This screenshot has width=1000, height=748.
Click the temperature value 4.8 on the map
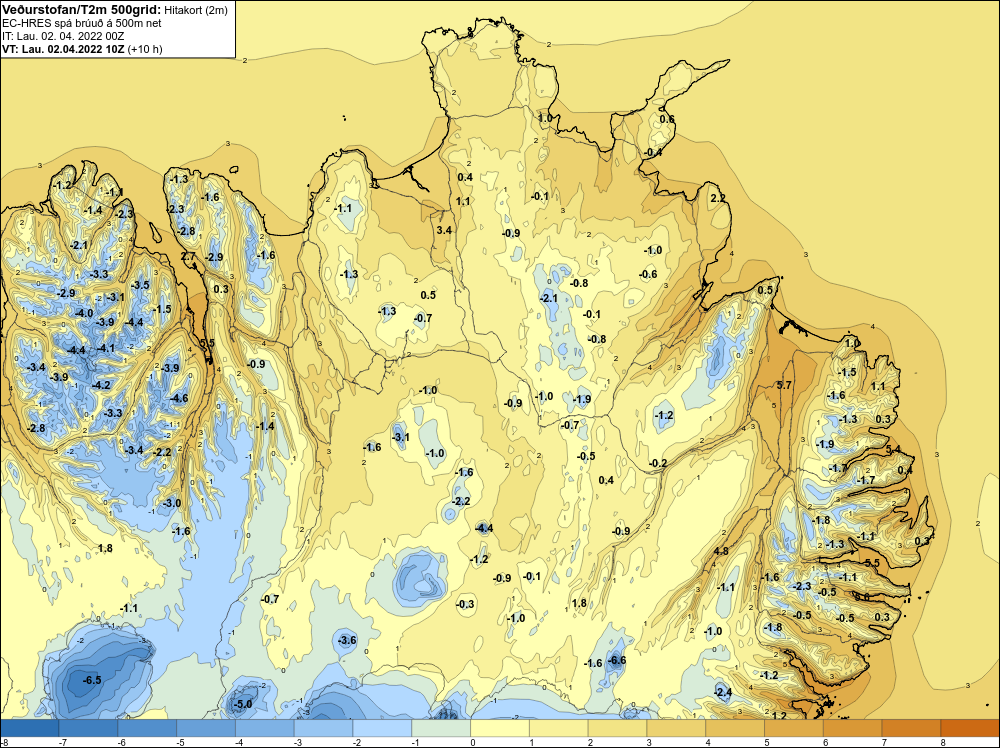tap(721, 551)
